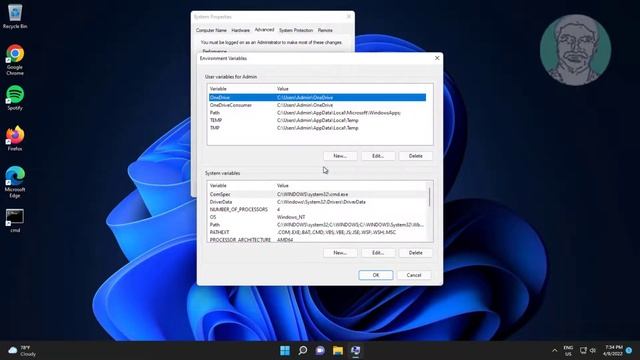The height and width of the screenshot is (360, 640).
Task: Select PROCESSOR_ARCHITECTURE system variable
Action: pos(317,240)
